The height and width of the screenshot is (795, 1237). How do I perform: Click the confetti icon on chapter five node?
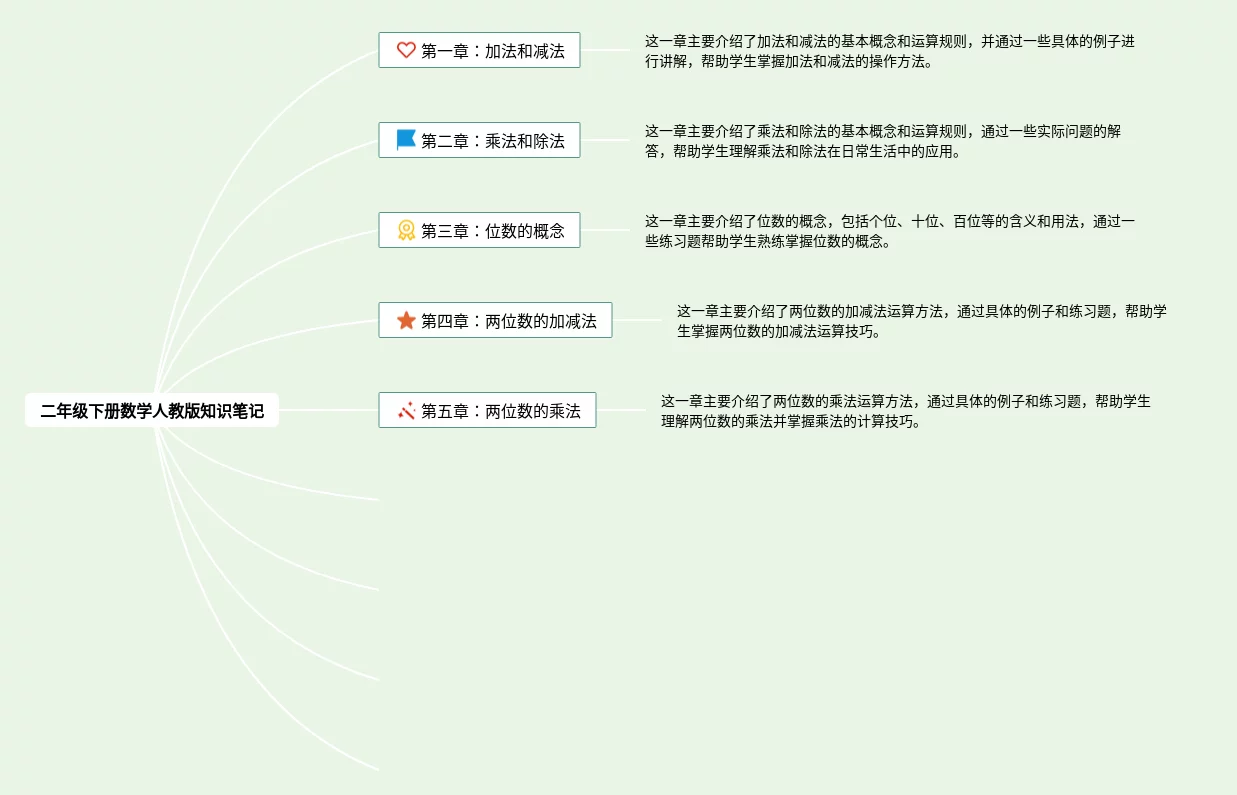(406, 410)
